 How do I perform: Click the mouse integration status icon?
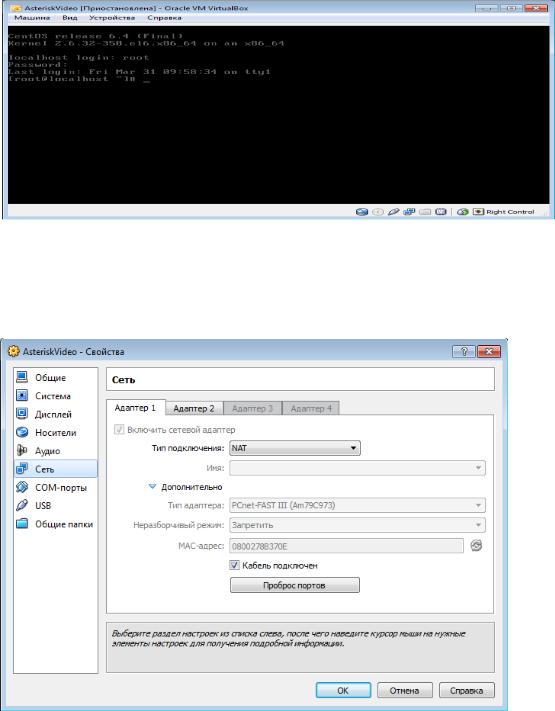click(x=462, y=212)
